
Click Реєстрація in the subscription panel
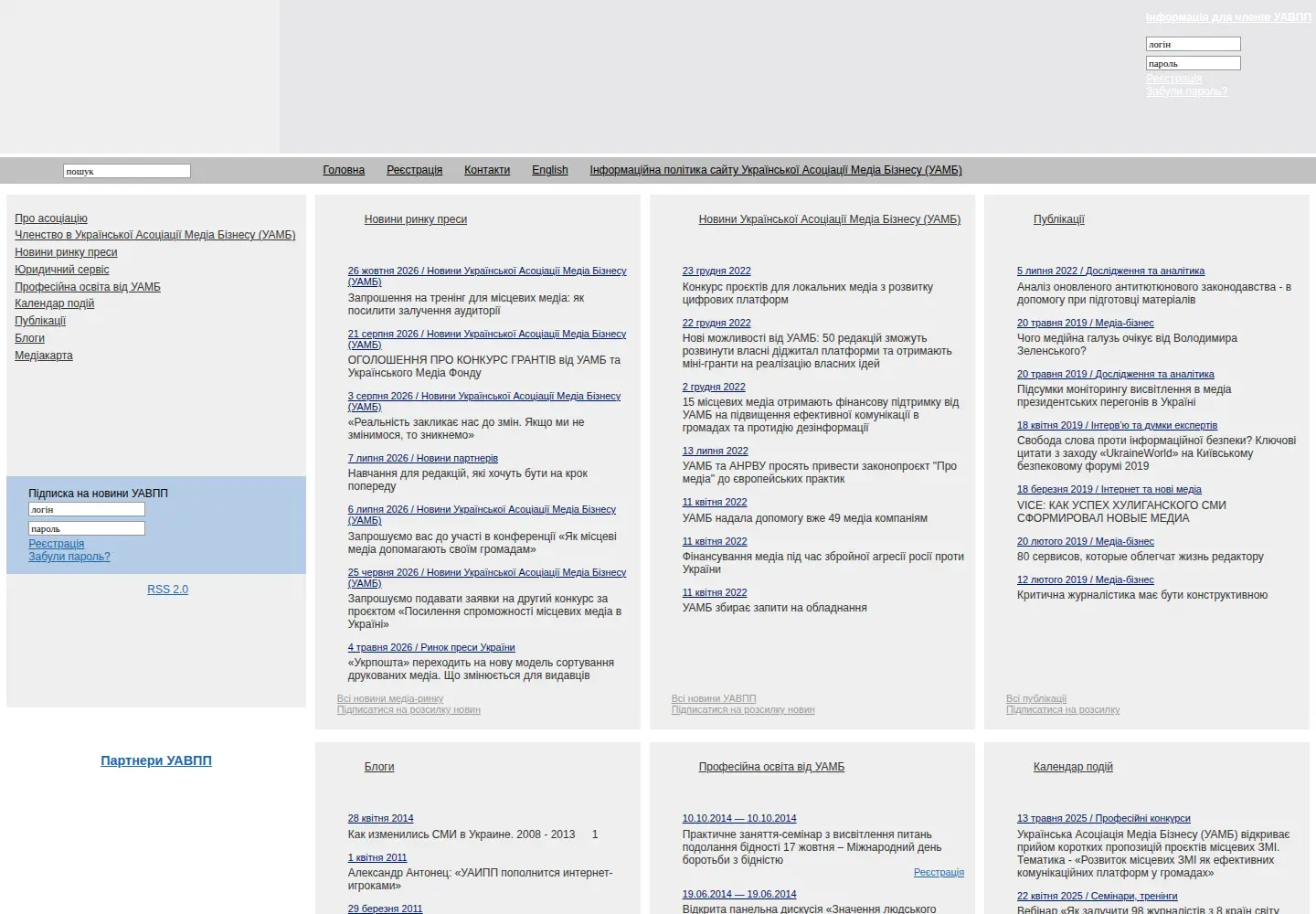pyautogui.click(x=56, y=544)
